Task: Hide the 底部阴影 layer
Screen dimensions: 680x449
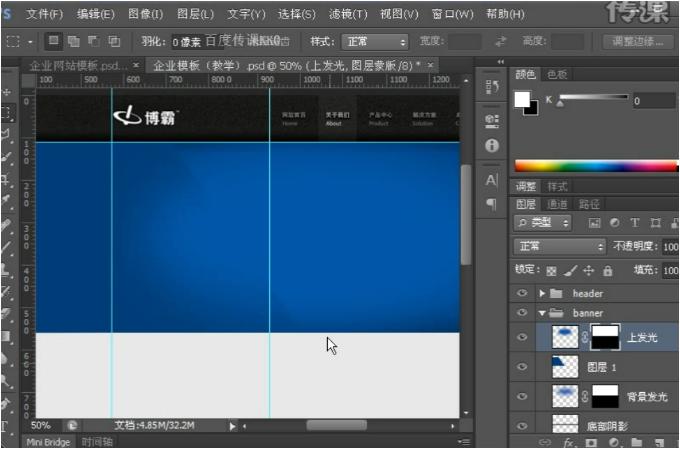Action: coord(523,426)
